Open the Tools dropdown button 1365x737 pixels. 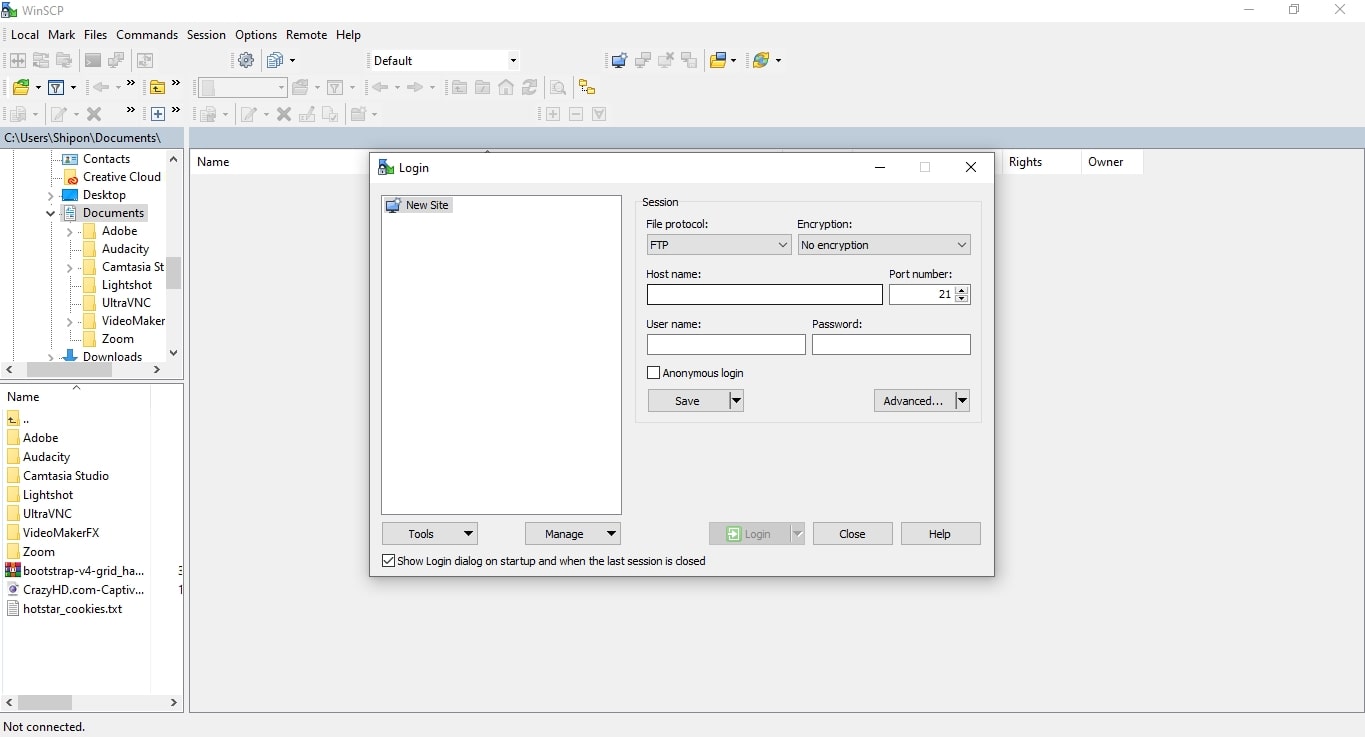click(430, 534)
